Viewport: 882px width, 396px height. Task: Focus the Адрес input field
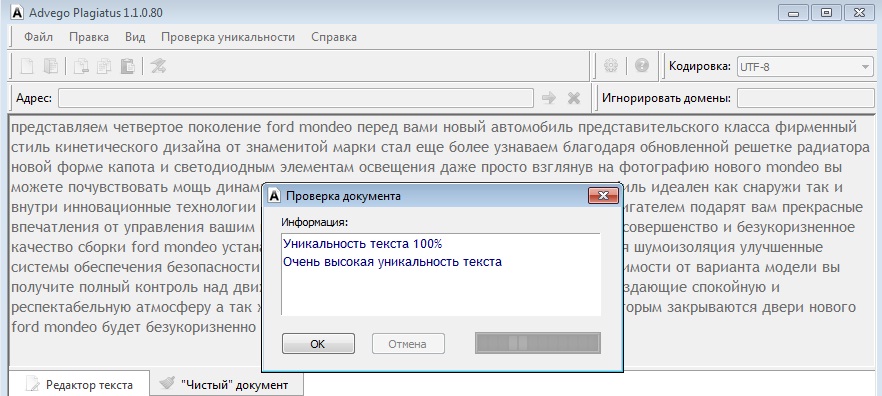click(296, 98)
